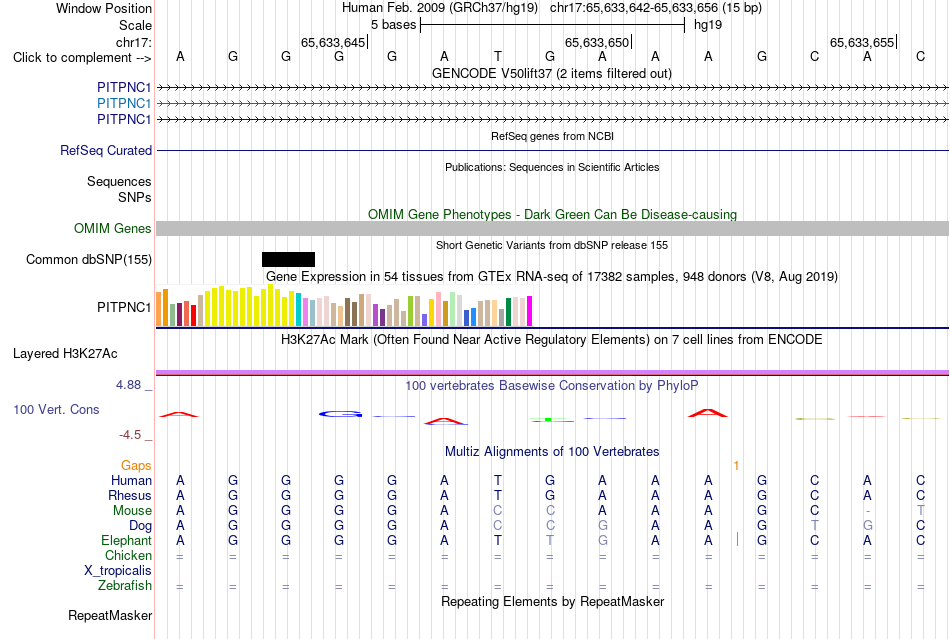The image size is (950, 639).
Task: Click the OMIM Genes track label
Action: click(112, 228)
